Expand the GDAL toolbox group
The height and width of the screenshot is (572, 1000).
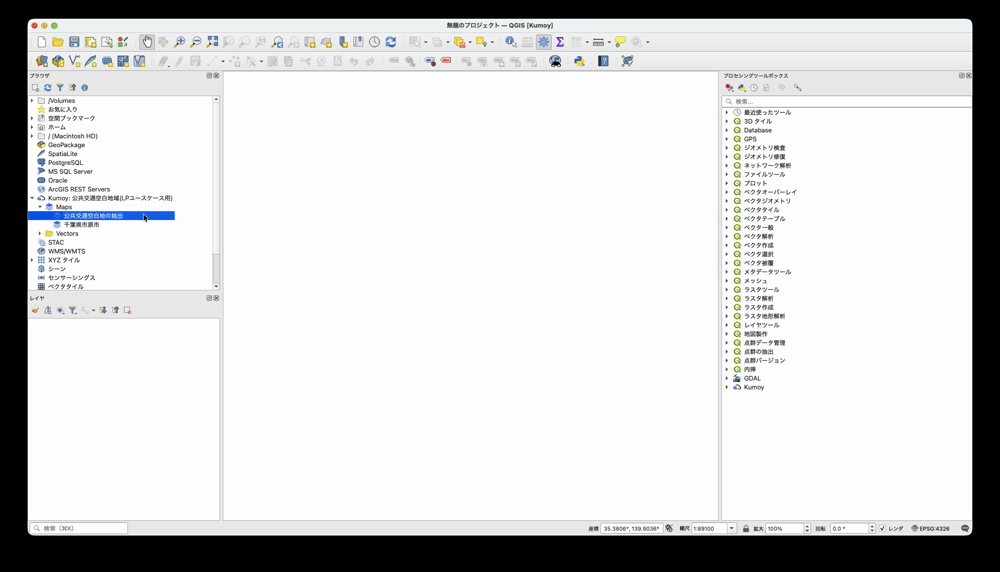tap(726, 378)
